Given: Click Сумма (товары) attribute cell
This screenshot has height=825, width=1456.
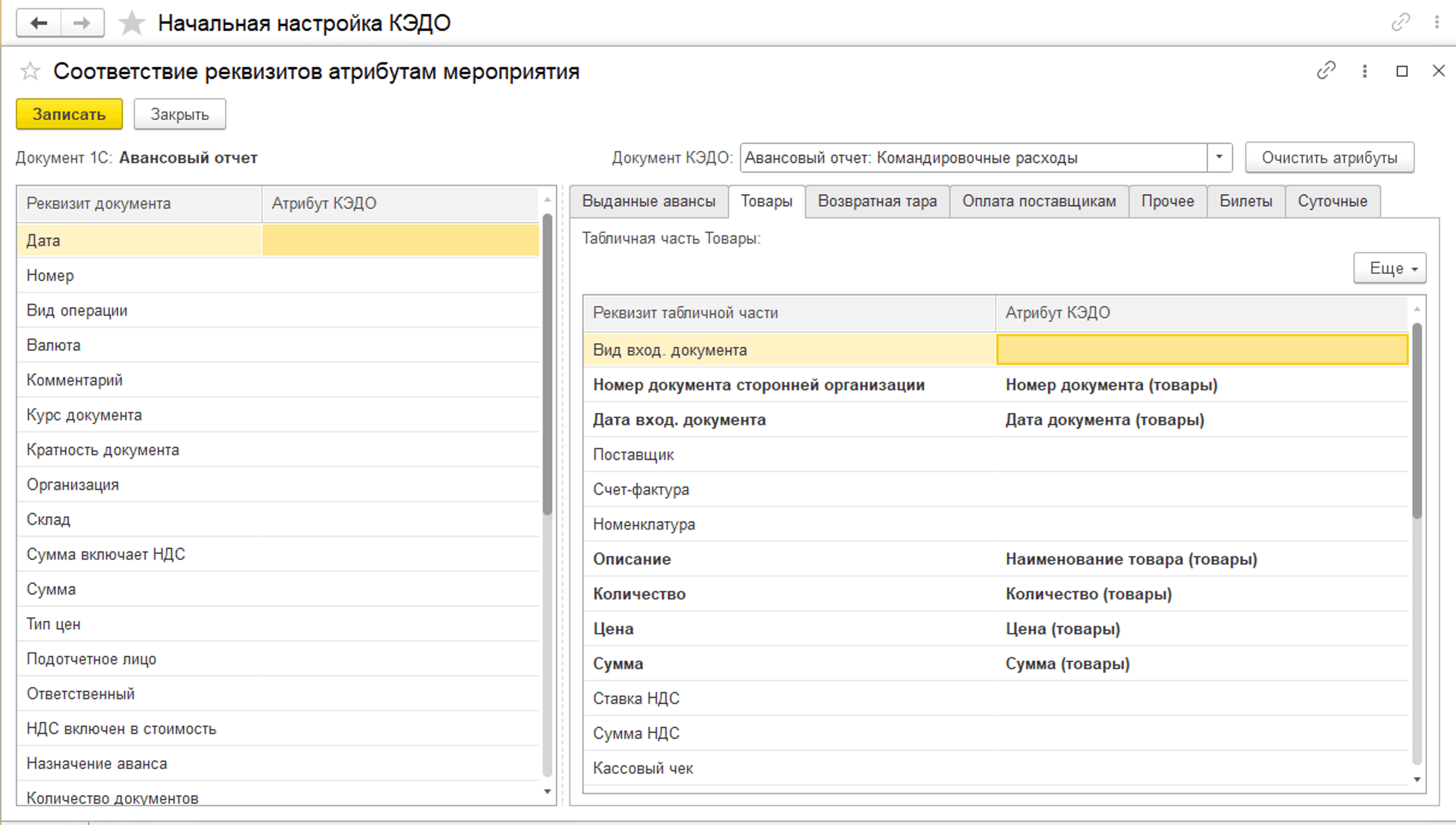Looking at the screenshot, I should [1202, 664].
